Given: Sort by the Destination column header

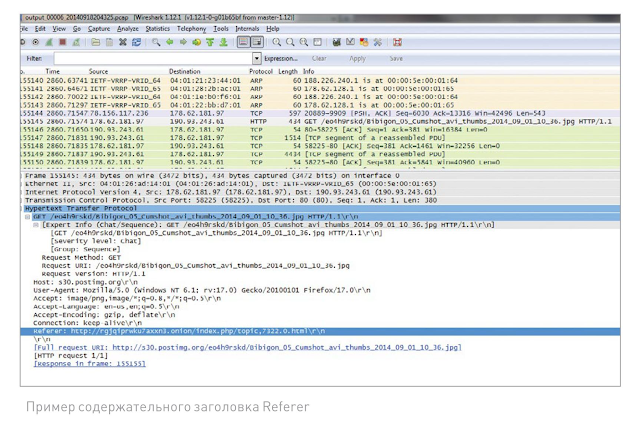Looking at the screenshot, I should point(185,71).
